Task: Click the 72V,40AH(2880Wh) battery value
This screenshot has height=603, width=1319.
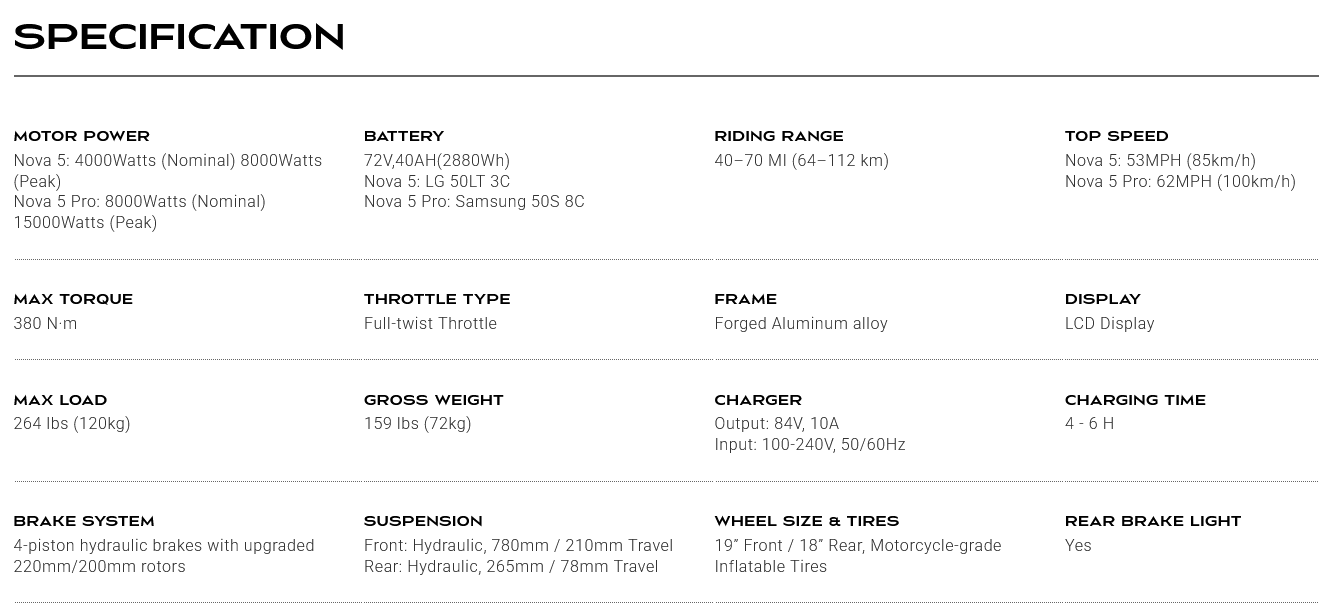Action: click(x=437, y=160)
